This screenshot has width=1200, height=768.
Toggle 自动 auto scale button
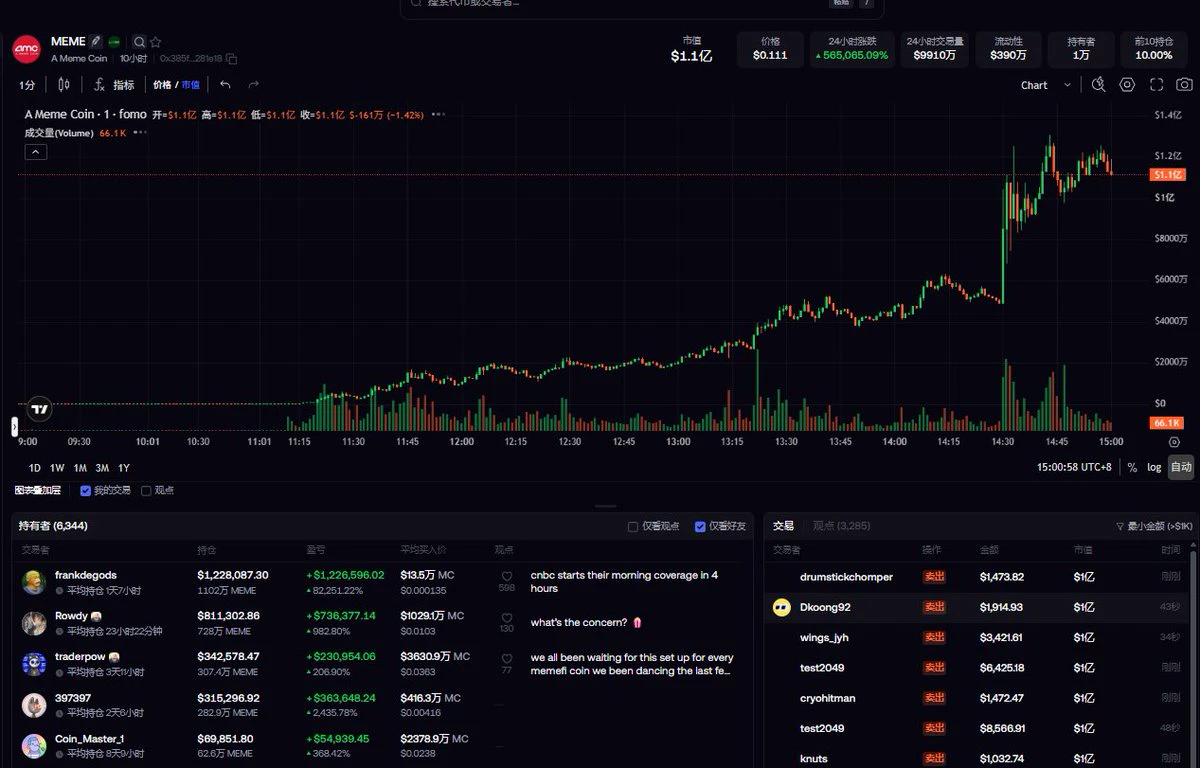pyautogui.click(x=1181, y=467)
